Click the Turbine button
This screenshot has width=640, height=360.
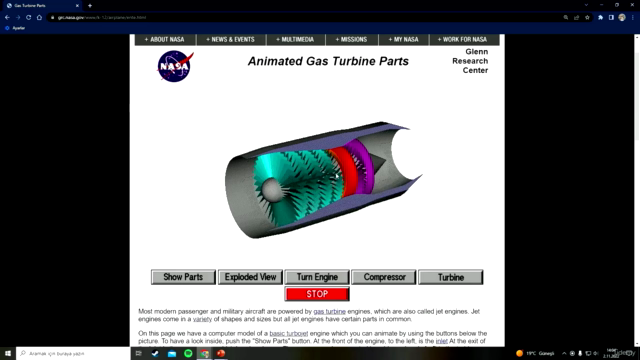(x=451, y=277)
